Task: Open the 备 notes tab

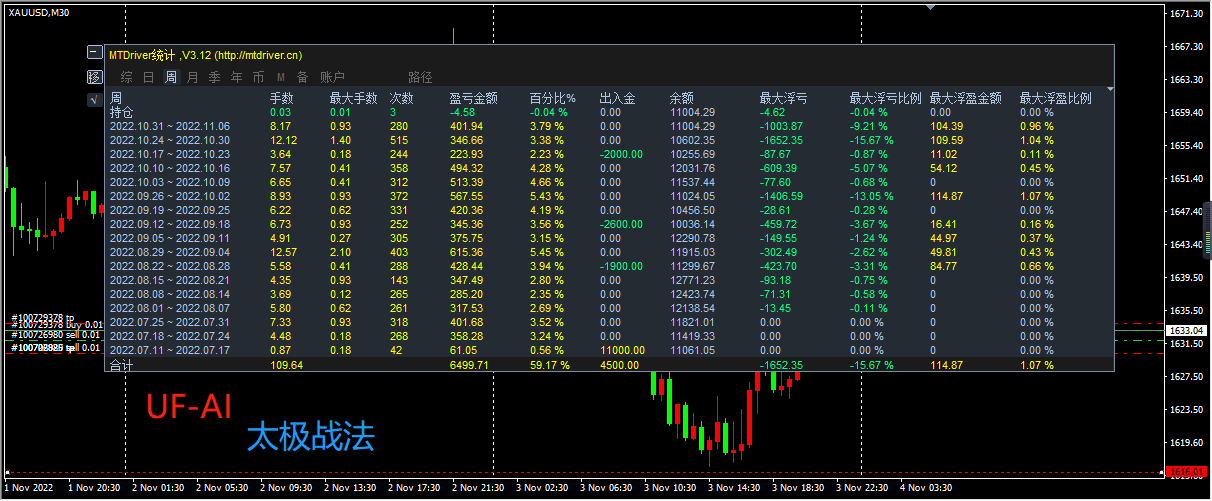Action: [302, 77]
